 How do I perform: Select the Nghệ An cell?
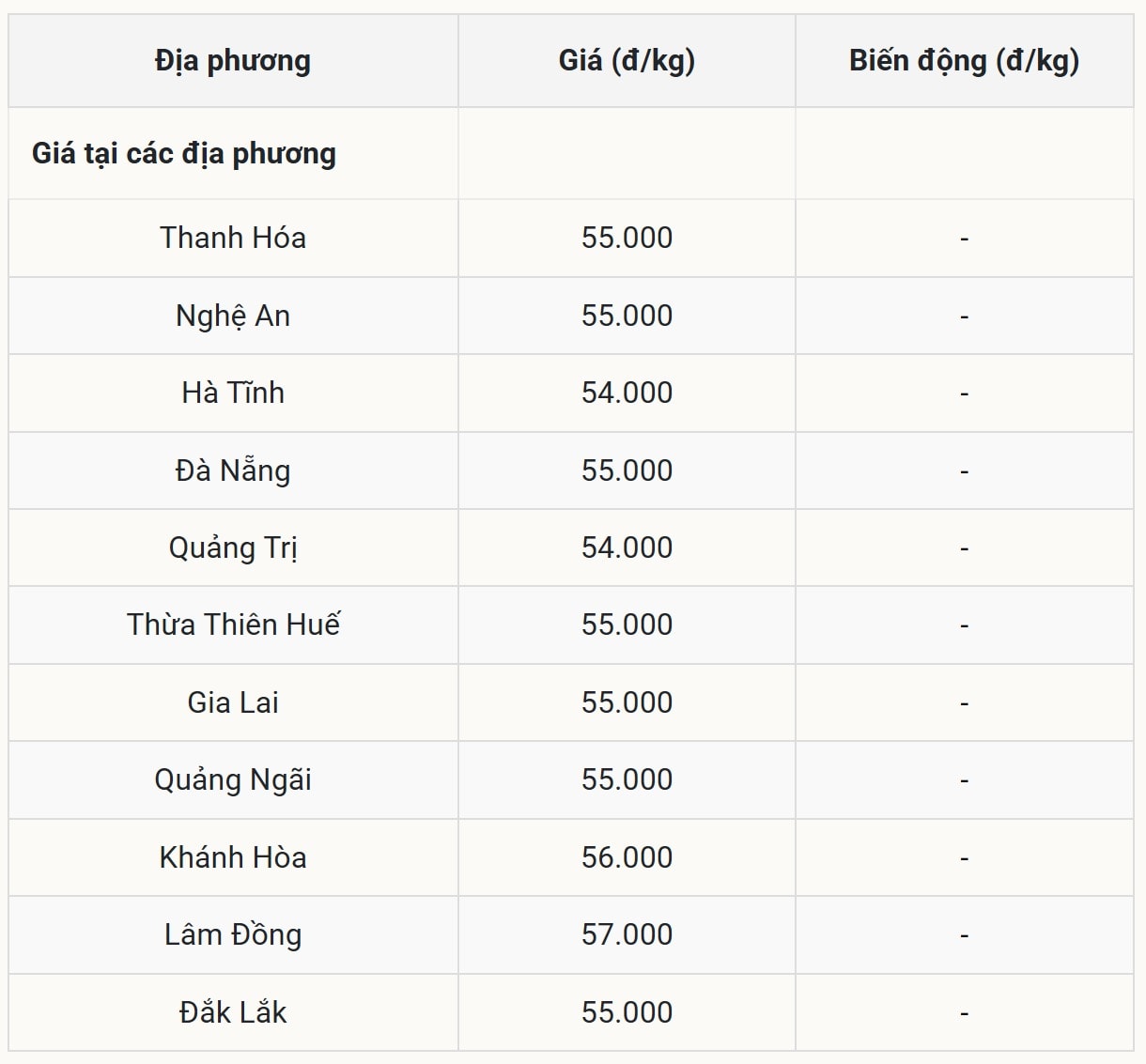[x=233, y=316]
